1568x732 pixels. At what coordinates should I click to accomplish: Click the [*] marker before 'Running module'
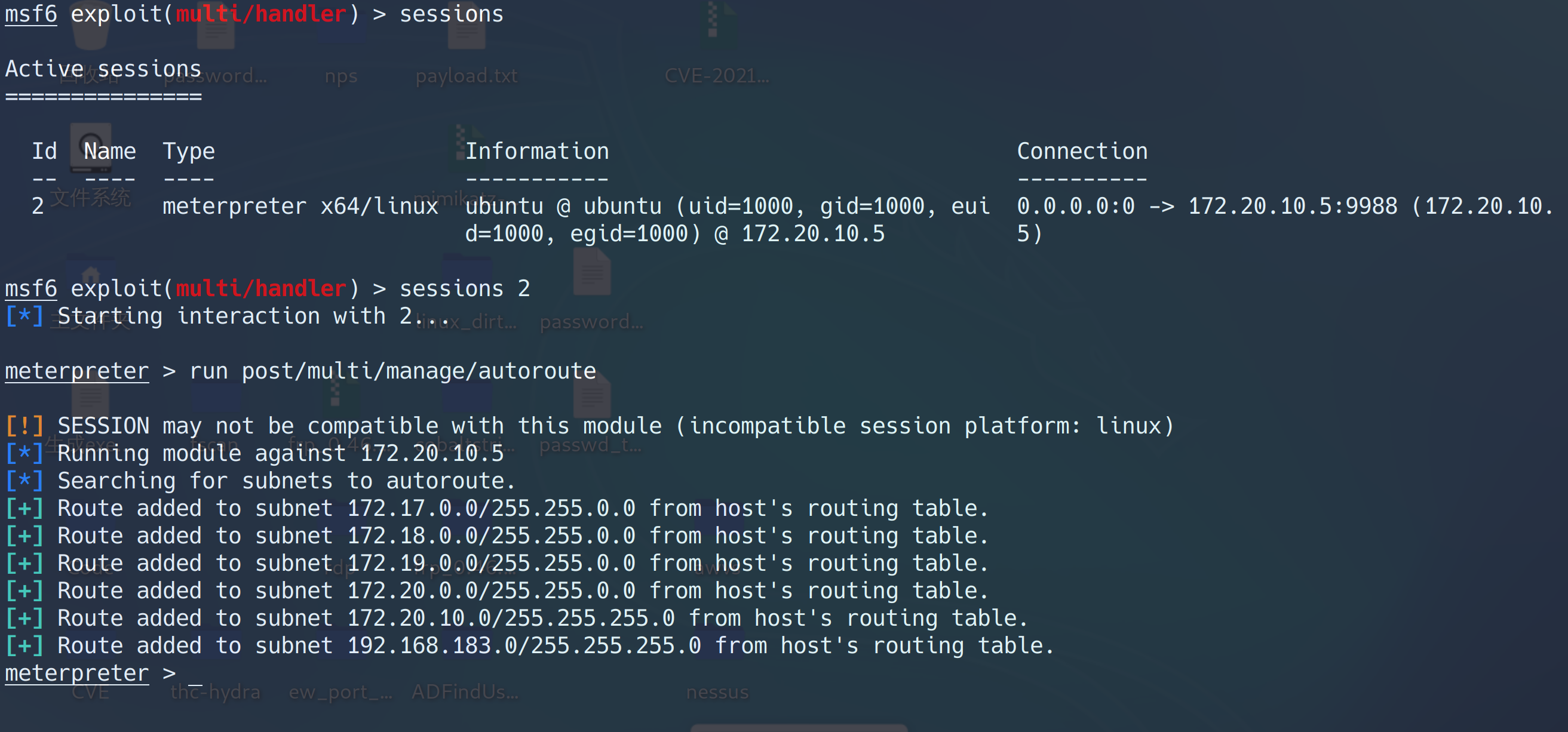point(24,453)
